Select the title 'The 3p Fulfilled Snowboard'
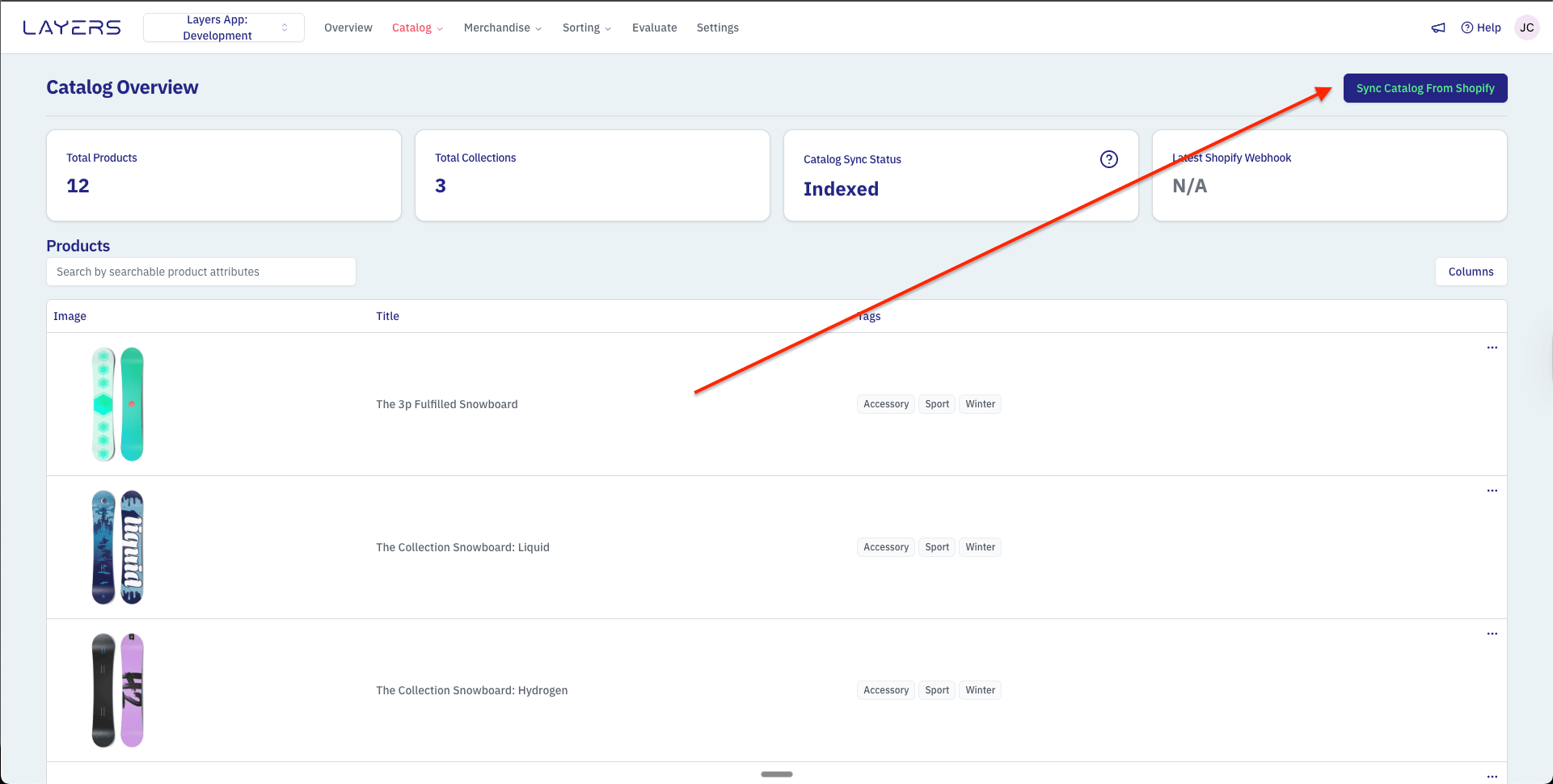Viewport: 1553px width, 784px height. 447,404
